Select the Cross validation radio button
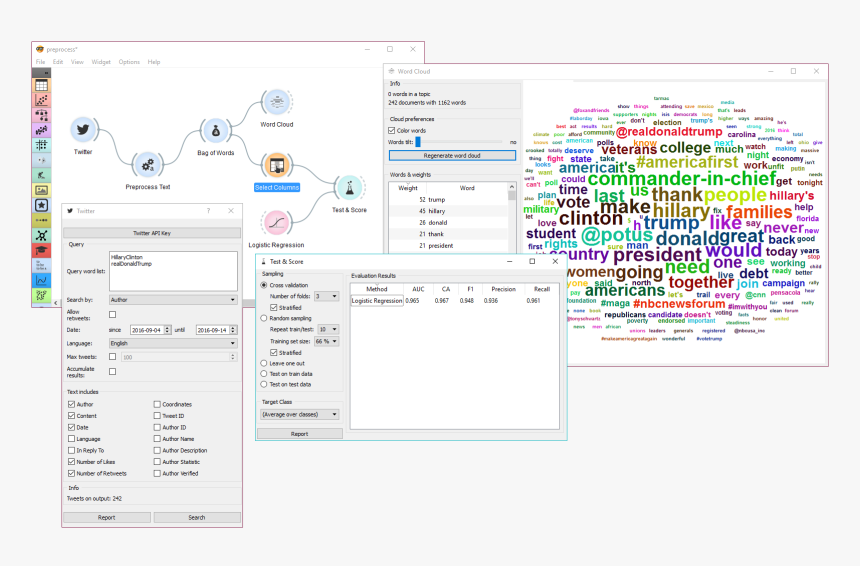The height and width of the screenshot is (566, 860). [x=264, y=285]
